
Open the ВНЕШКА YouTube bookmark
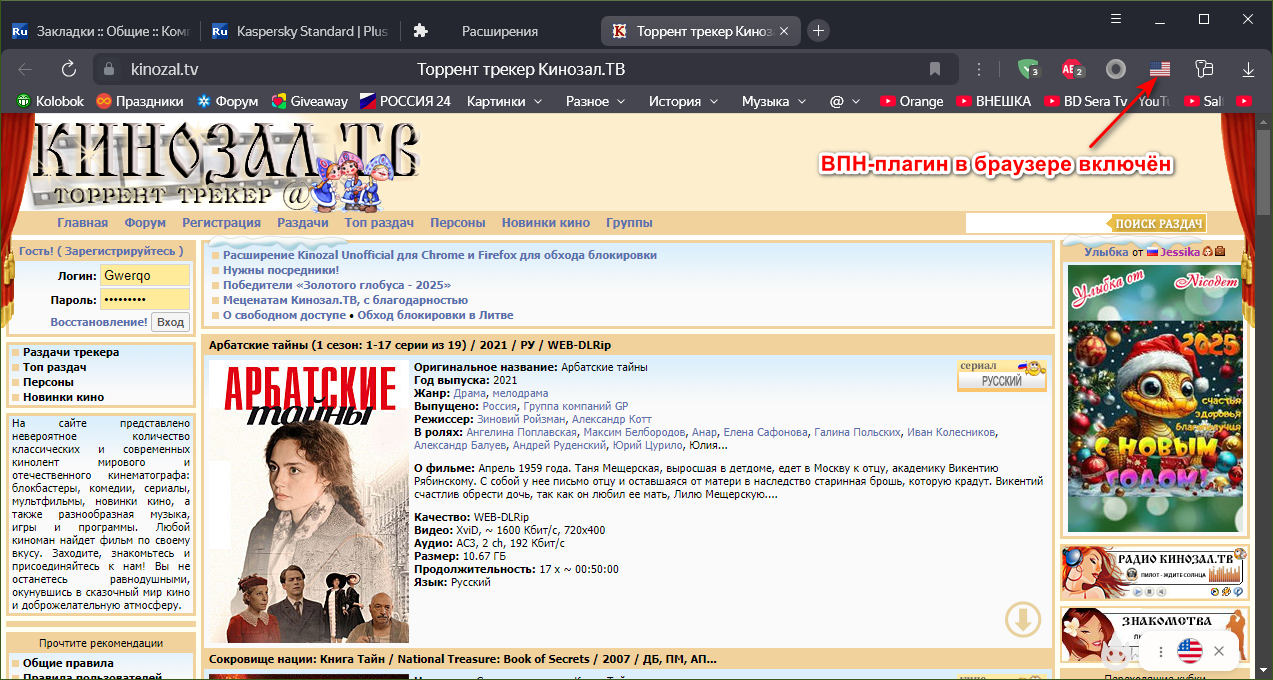pos(993,101)
